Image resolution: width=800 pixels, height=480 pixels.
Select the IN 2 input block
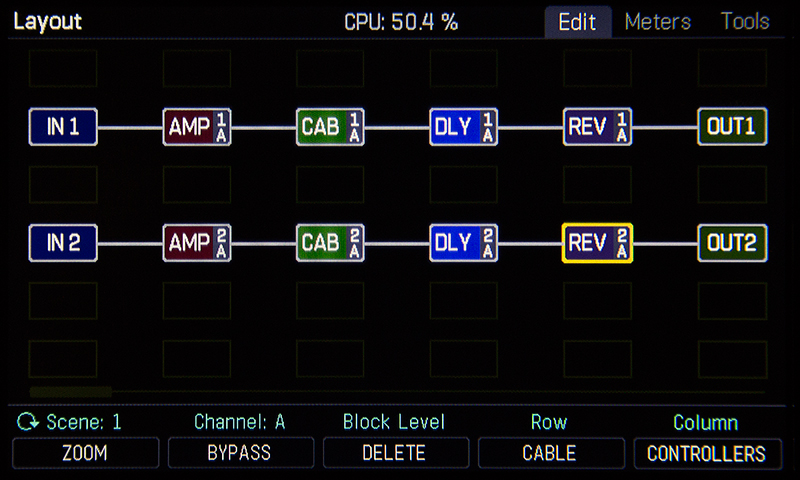click(63, 242)
